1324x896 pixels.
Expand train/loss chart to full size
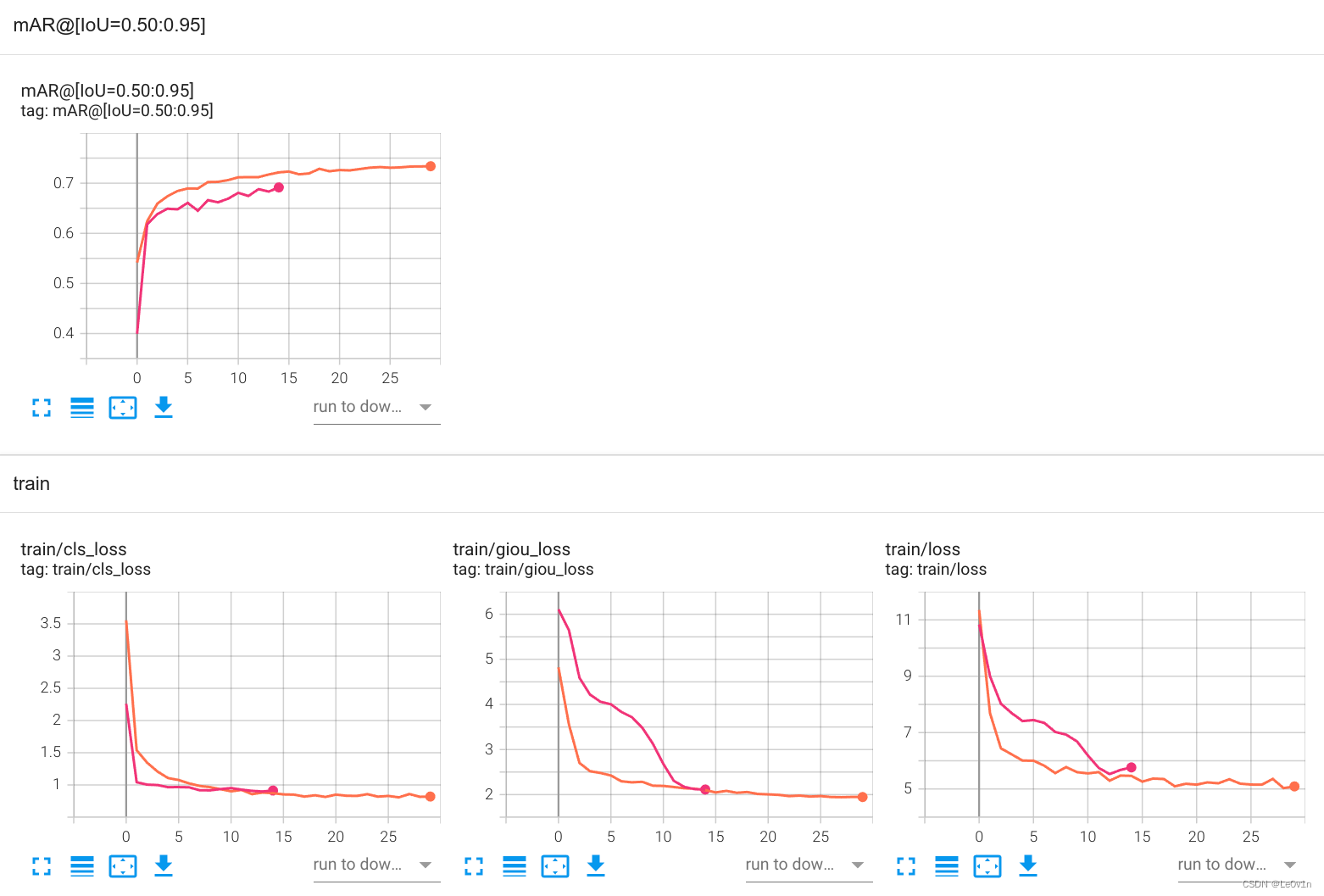906,865
